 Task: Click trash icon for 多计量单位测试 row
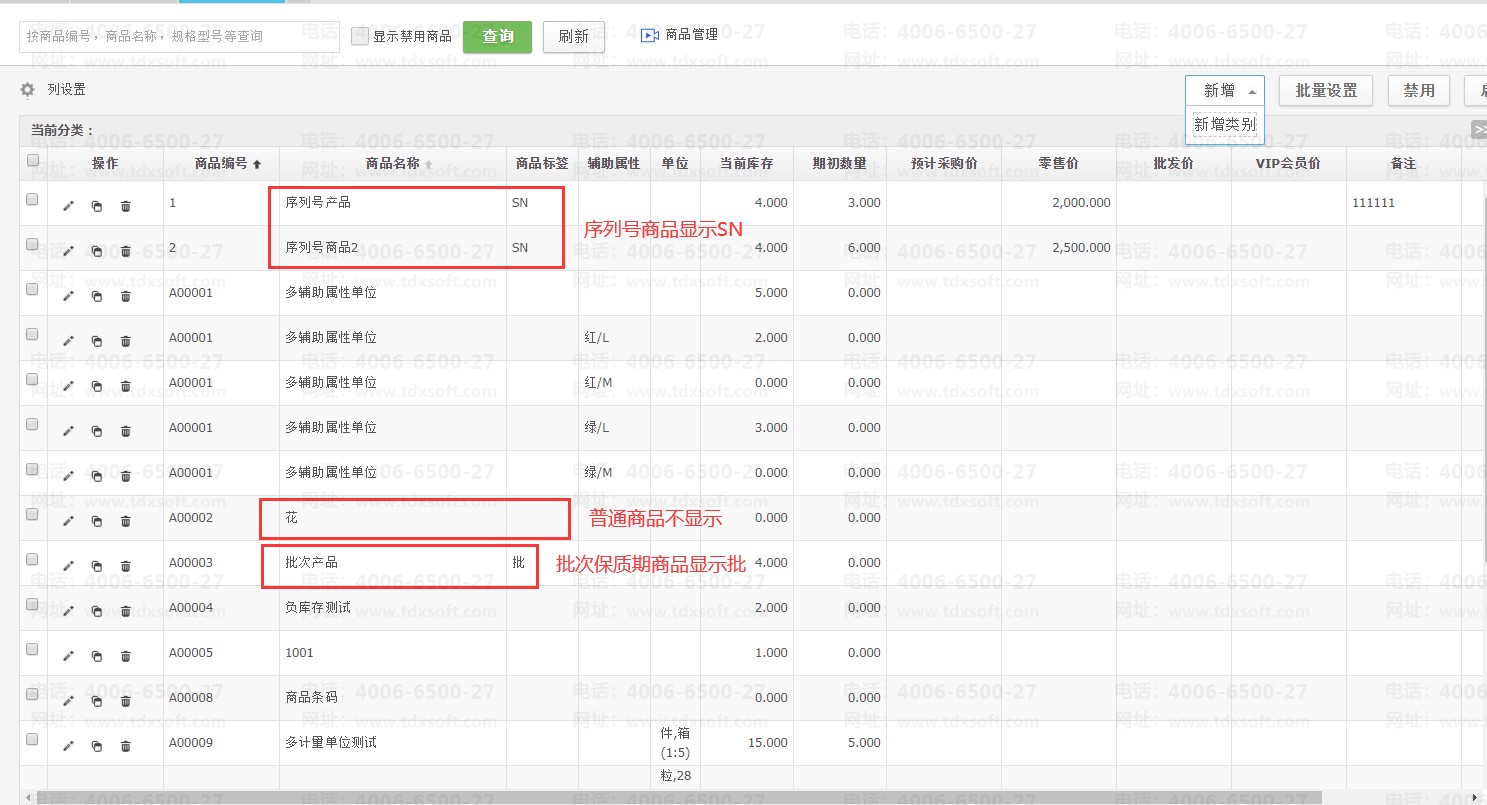(126, 746)
